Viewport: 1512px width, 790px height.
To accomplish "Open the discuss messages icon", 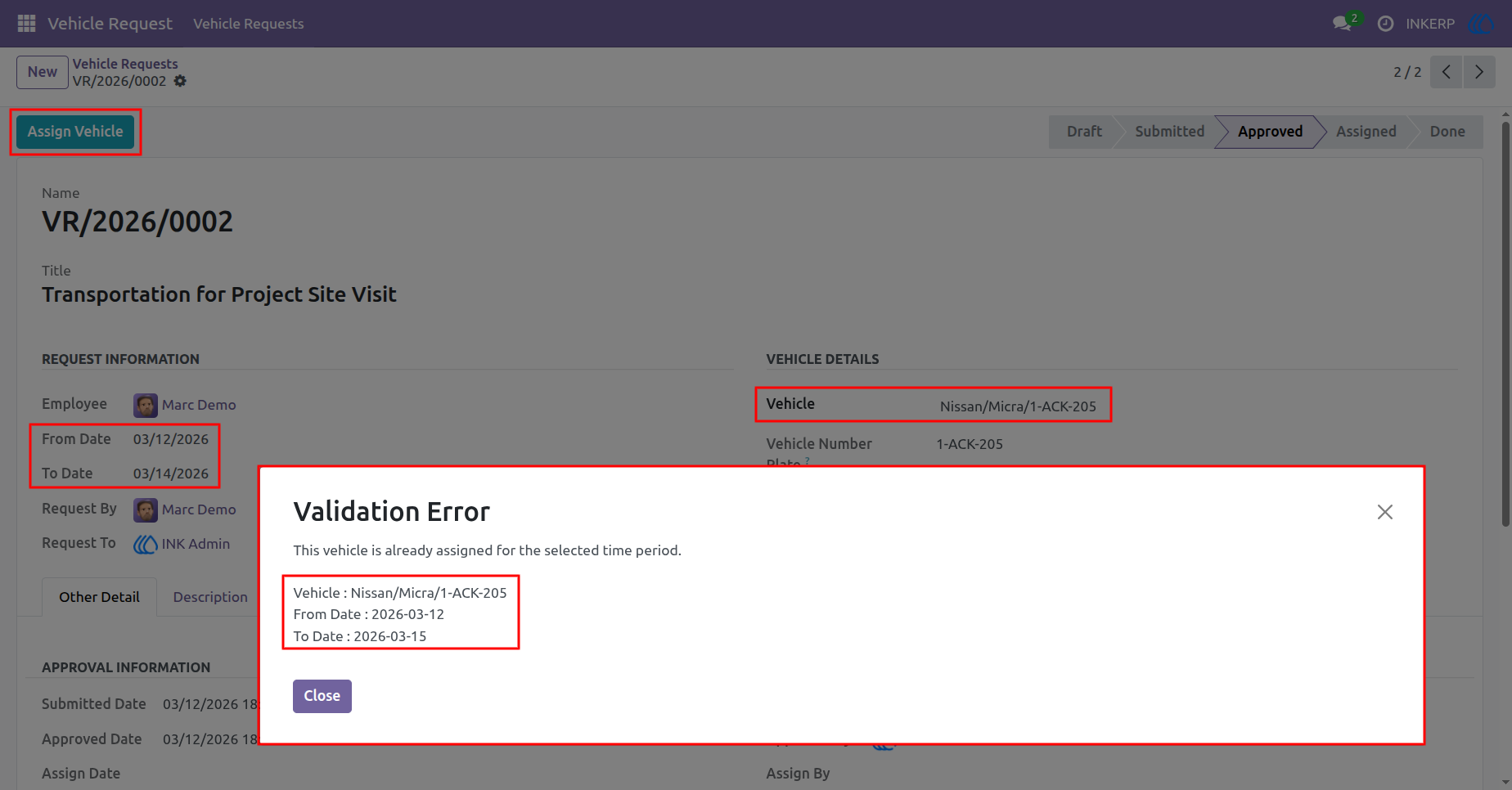I will [x=1342, y=24].
